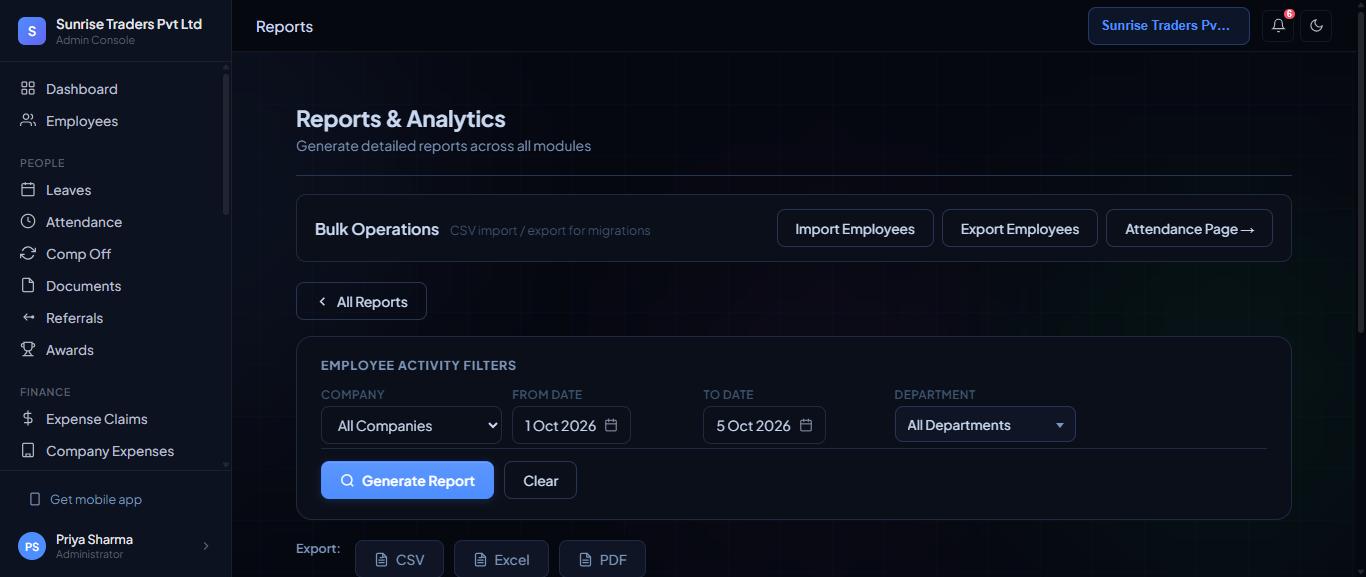Viewport: 1366px width, 577px height.
Task: Click the Generate Report button
Action: [407, 480]
